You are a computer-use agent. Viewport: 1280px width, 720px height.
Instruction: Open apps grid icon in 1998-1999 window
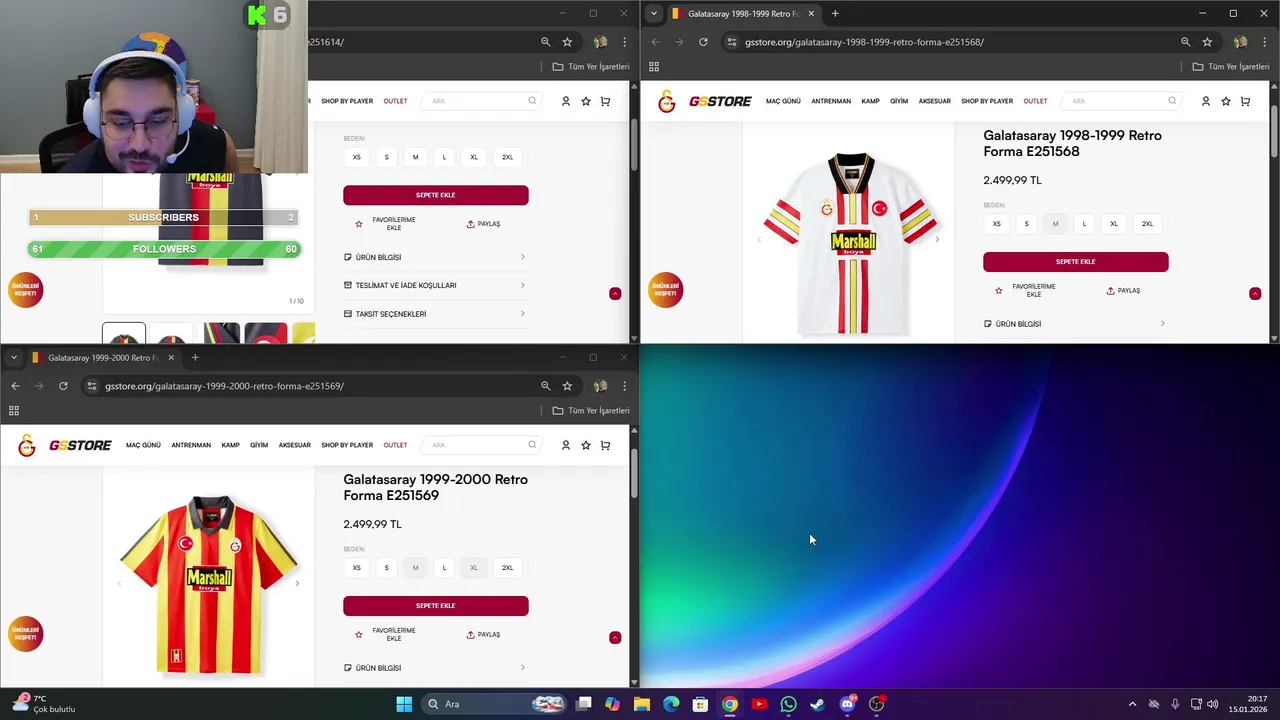(x=654, y=67)
